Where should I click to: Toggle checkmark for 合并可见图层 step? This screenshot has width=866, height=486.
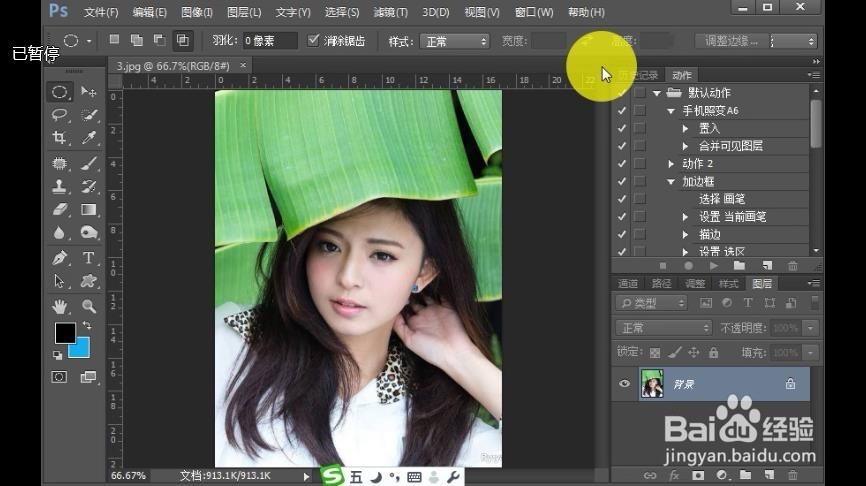pos(622,146)
